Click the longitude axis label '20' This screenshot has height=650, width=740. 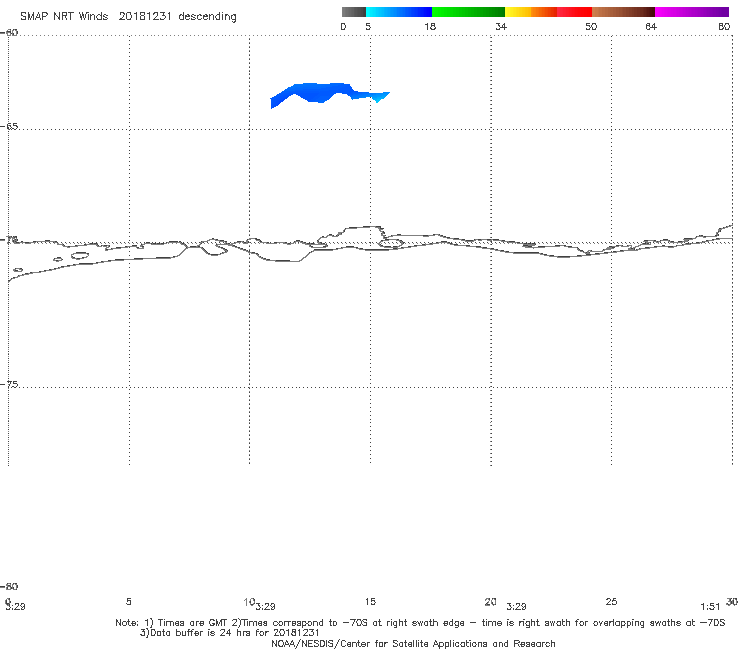490,602
